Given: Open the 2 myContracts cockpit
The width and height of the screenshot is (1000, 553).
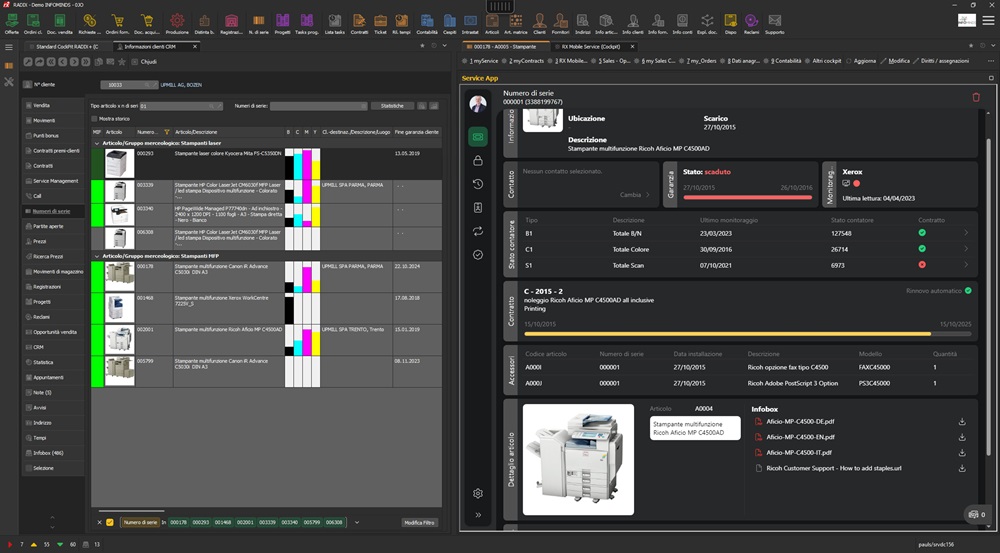Looking at the screenshot, I should 523,61.
